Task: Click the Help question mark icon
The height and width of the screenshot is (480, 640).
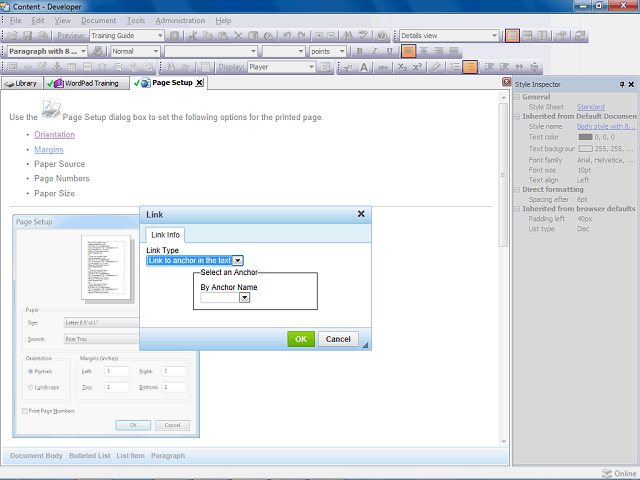Action: (x=382, y=36)
